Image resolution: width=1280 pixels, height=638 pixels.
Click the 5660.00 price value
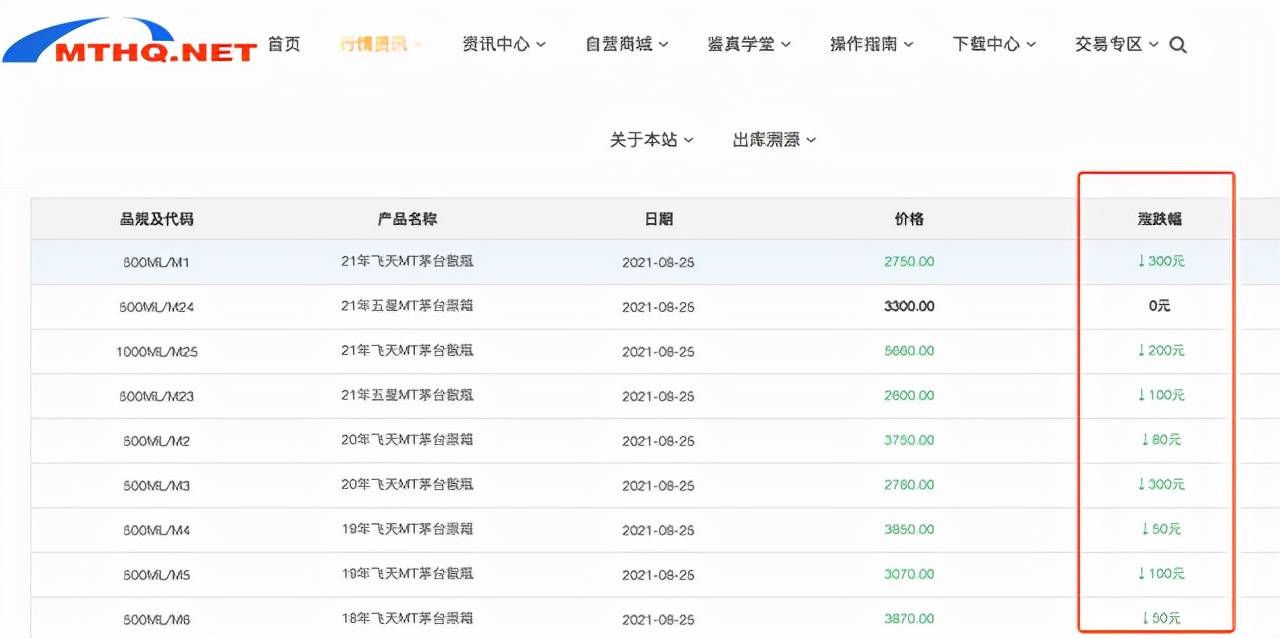909,351
